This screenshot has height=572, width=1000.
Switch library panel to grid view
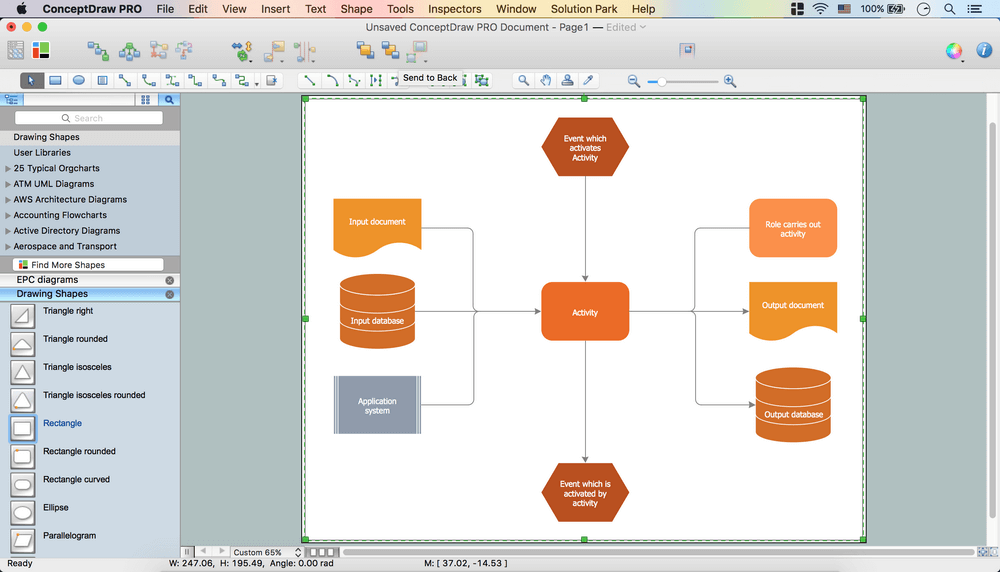(146, 100)
